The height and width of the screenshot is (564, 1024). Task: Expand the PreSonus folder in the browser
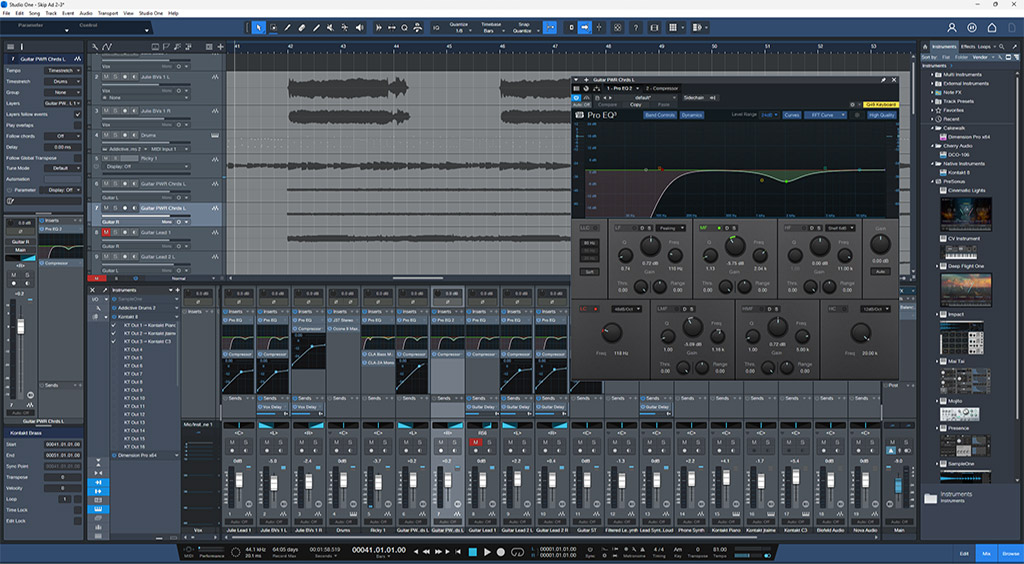click(x=933, y=181)
